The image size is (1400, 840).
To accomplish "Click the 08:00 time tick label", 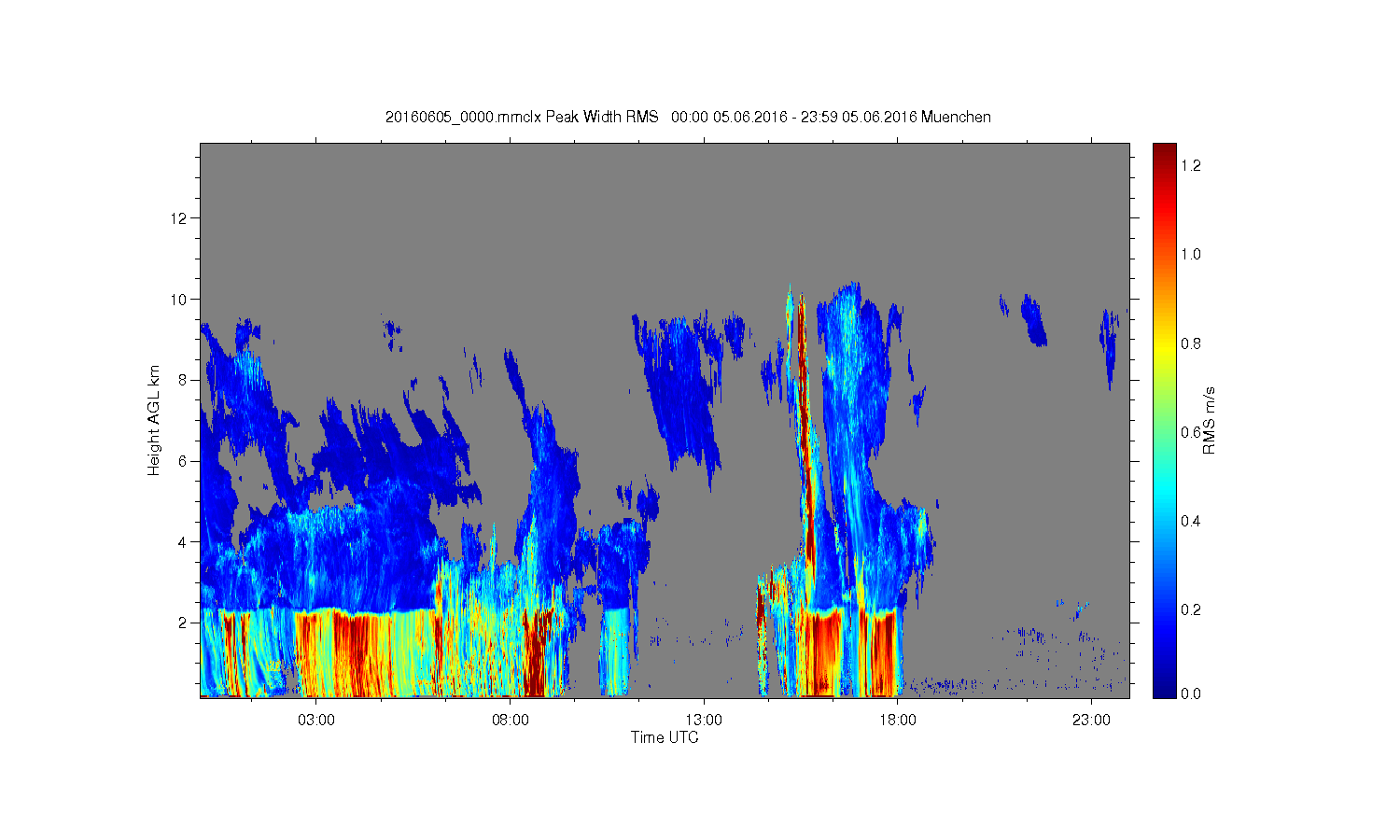I will tap(511, 721).
